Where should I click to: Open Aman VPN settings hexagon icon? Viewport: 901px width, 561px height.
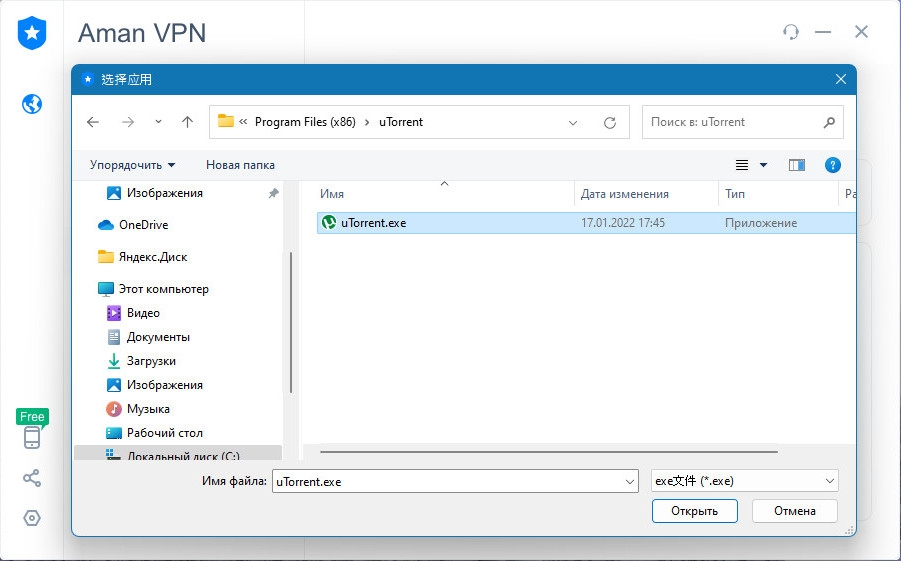[32, 518]
